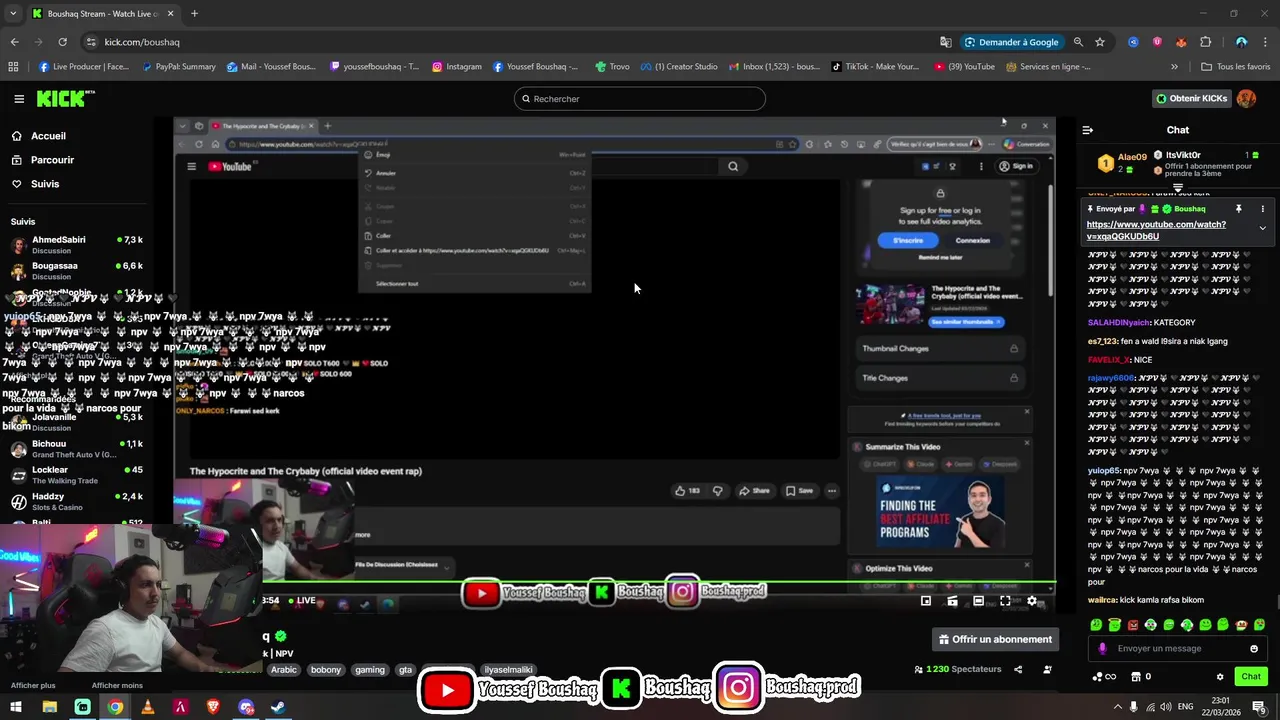The width and height of the screenshot is (1280, 720).
Task: Share the stream via share icon
Action: coord(1018,669)
